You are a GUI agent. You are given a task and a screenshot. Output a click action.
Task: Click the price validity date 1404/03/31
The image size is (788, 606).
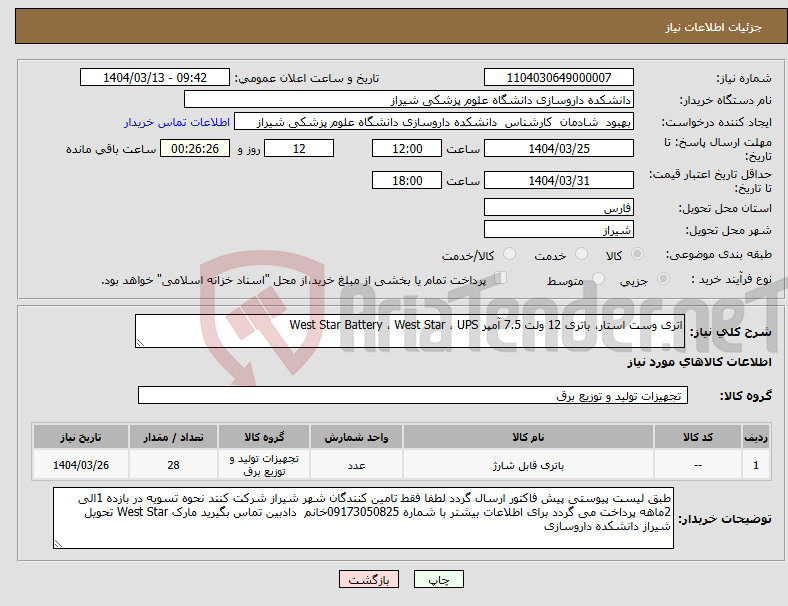[558, 180]
